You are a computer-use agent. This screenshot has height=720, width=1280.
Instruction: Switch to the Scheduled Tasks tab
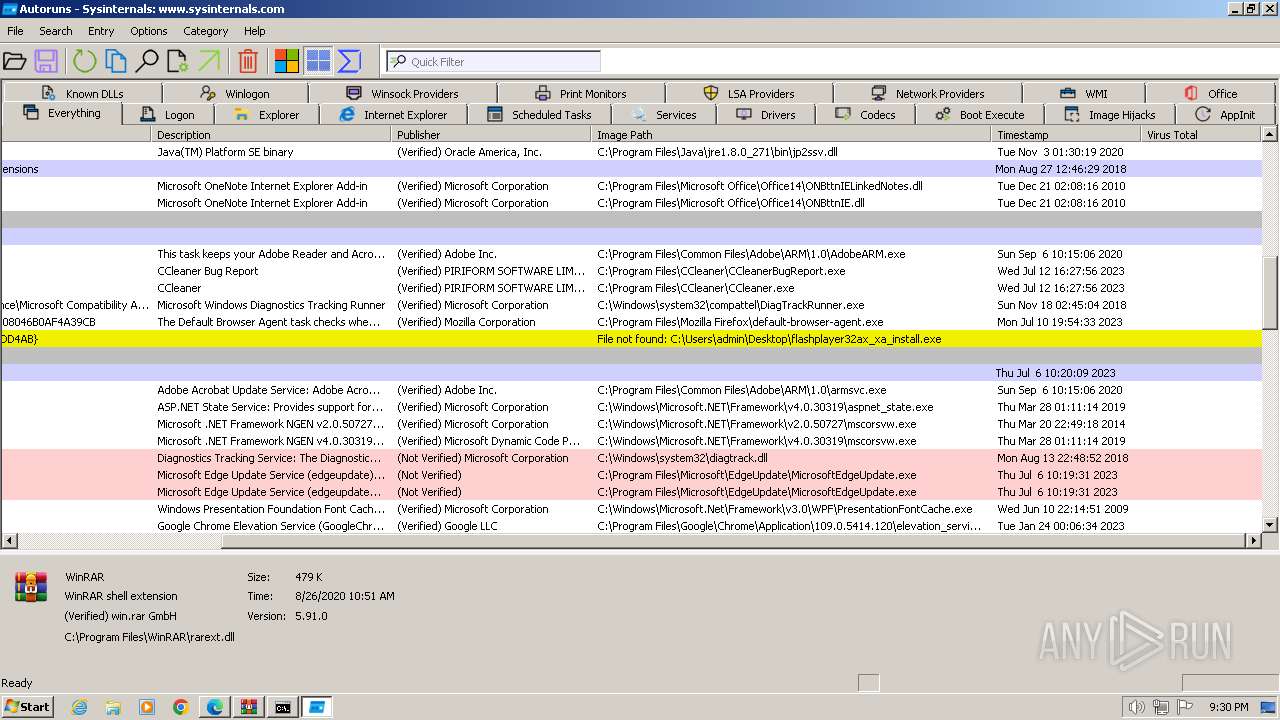[x=539, y=115]
